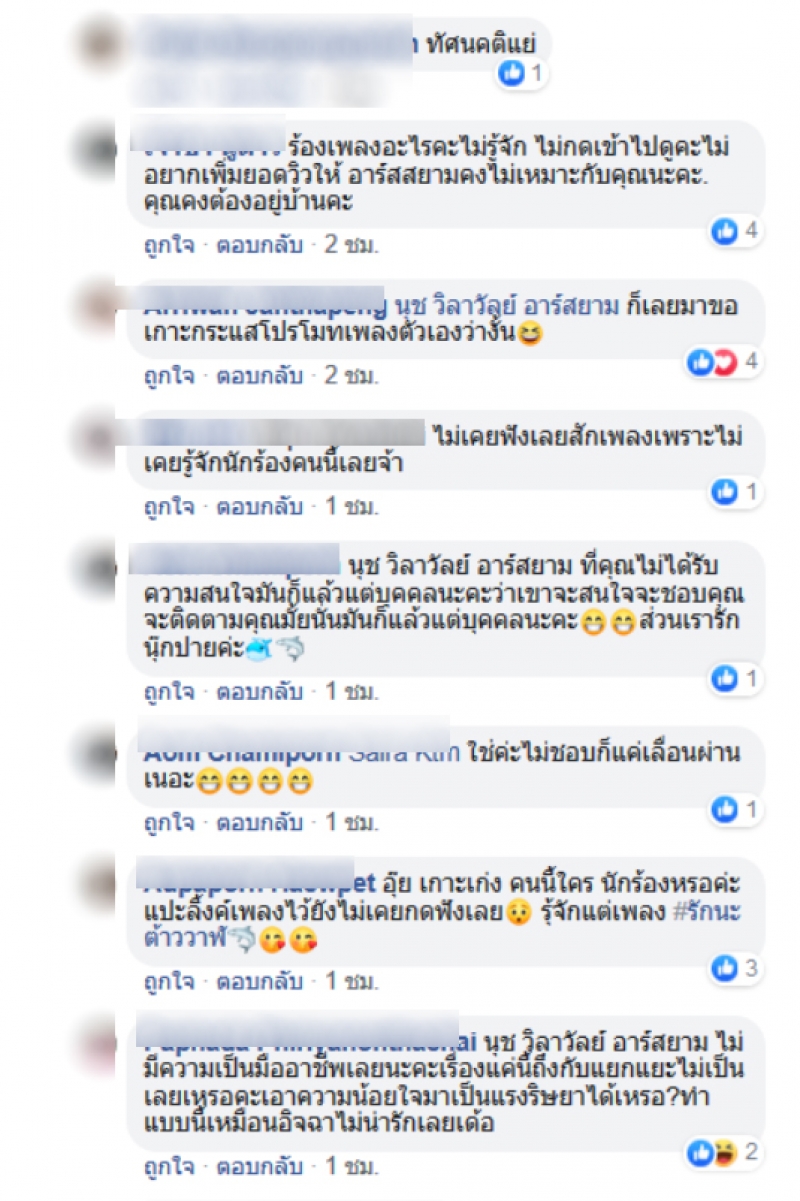The image size is (800, 1201).
Task: Reply to the ร้องเพลงอะไรคะ comment via ตอบกลับ
Action: (x=260, y=244)
